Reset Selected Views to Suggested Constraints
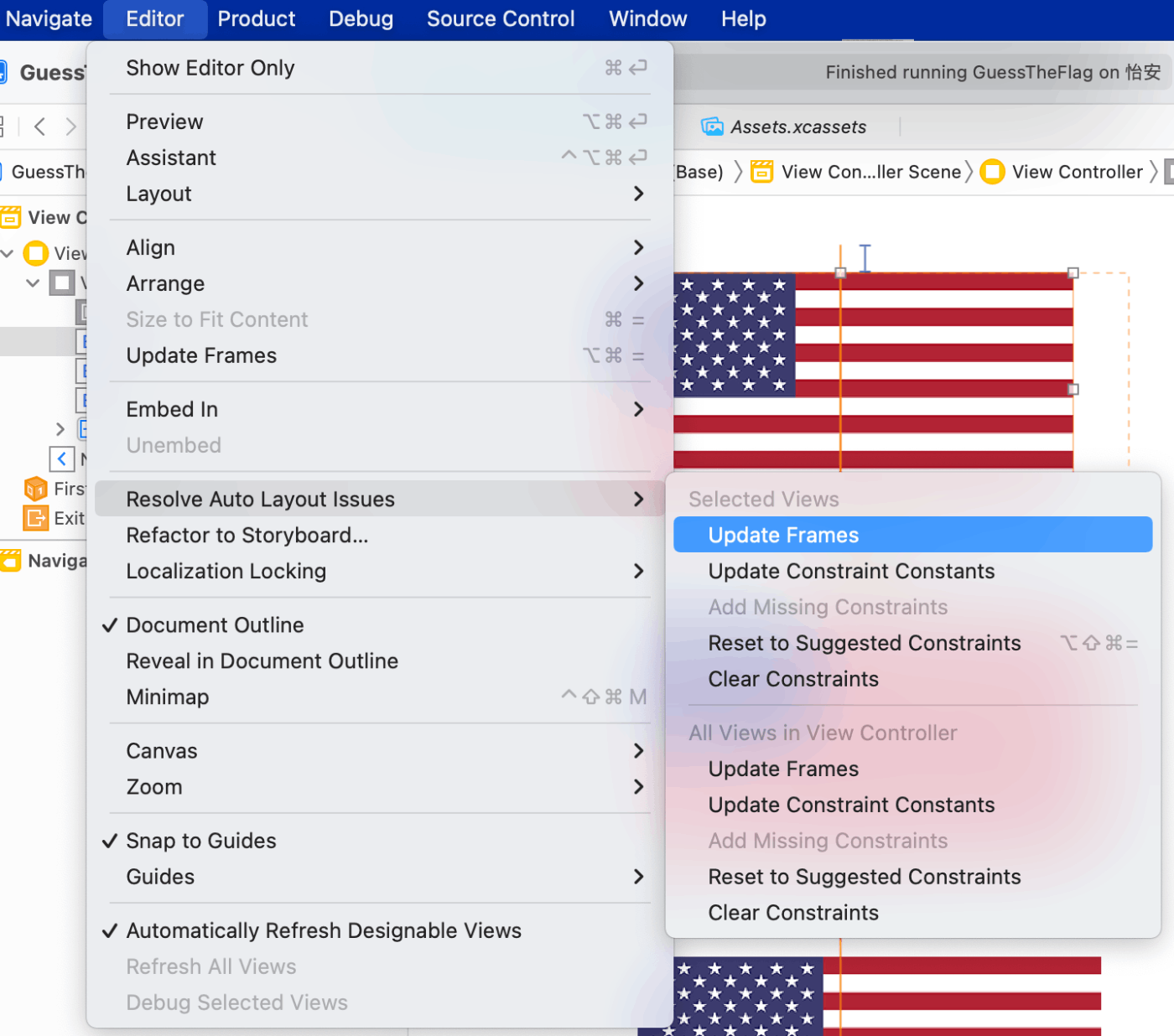This screenshot has width=1174, height=1036. click(912, 643)
